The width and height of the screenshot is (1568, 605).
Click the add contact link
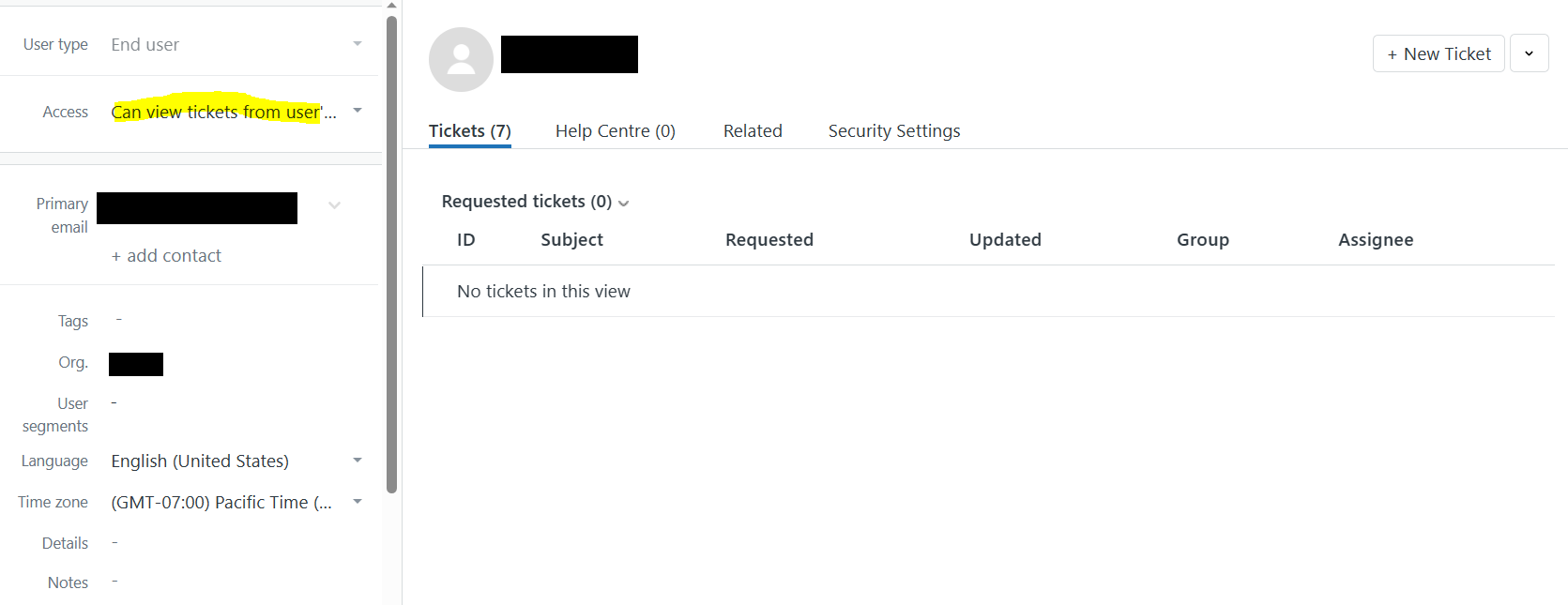pos(166,254)
